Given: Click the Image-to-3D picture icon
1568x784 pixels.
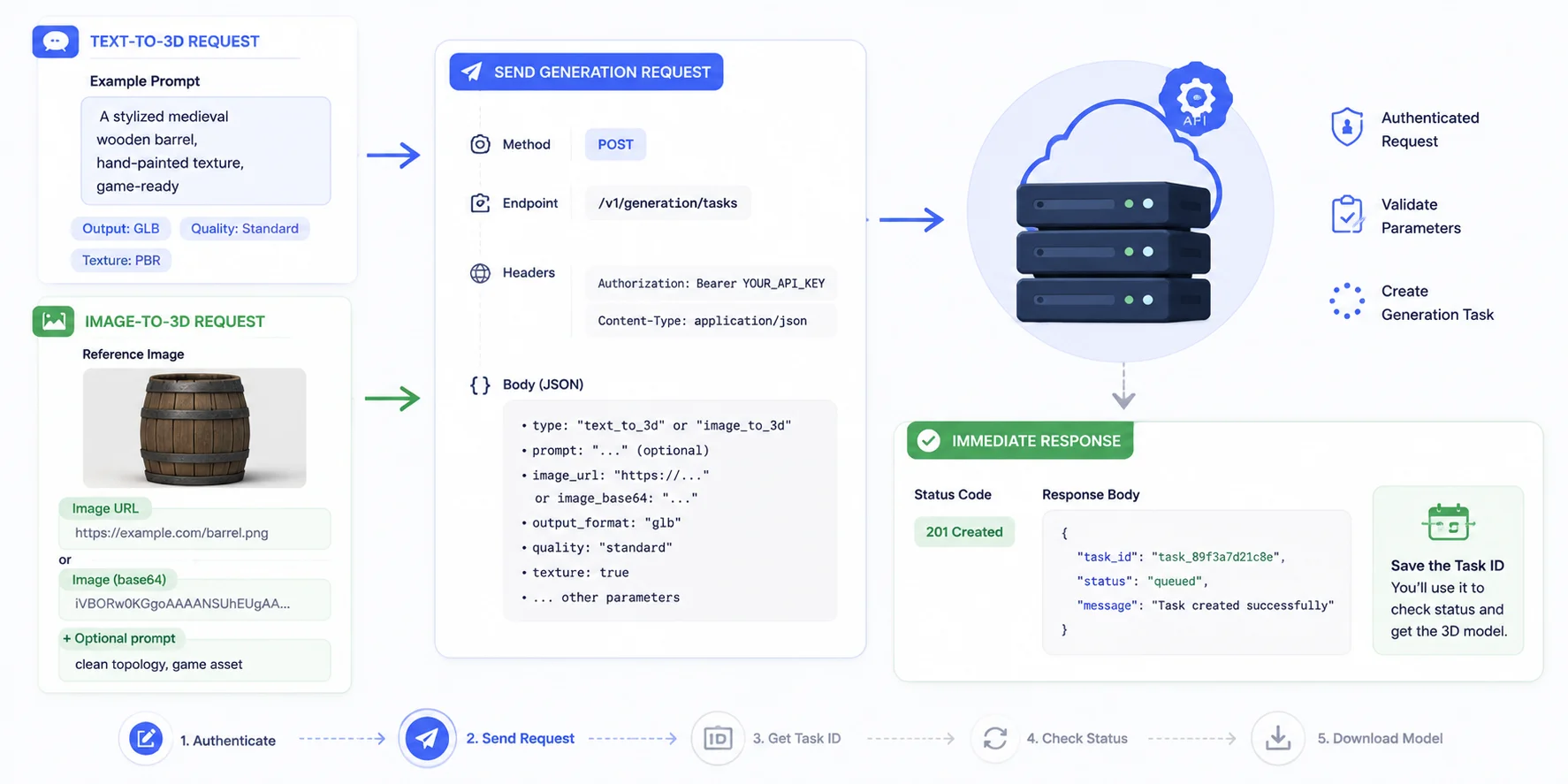Looking at the screenshot, I should [x=53, y=321].
